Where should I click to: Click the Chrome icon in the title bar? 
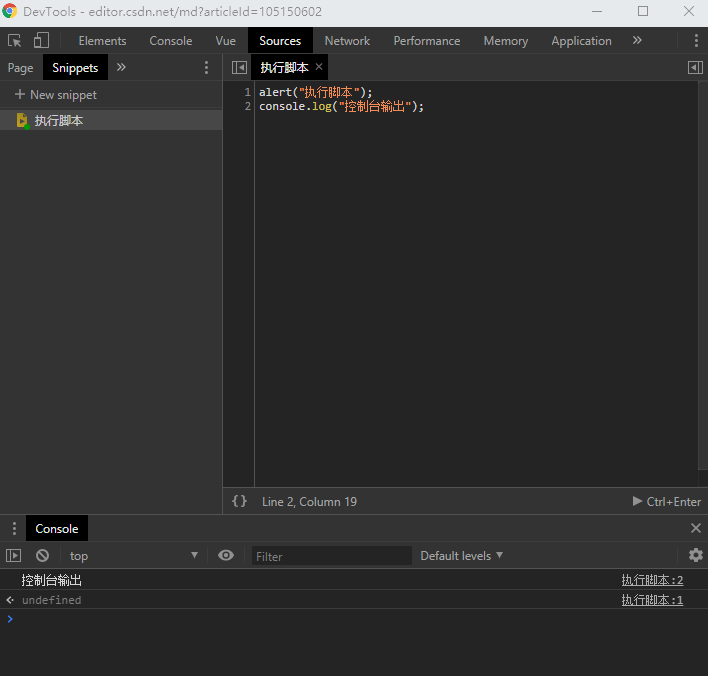[x=9, y=11]
